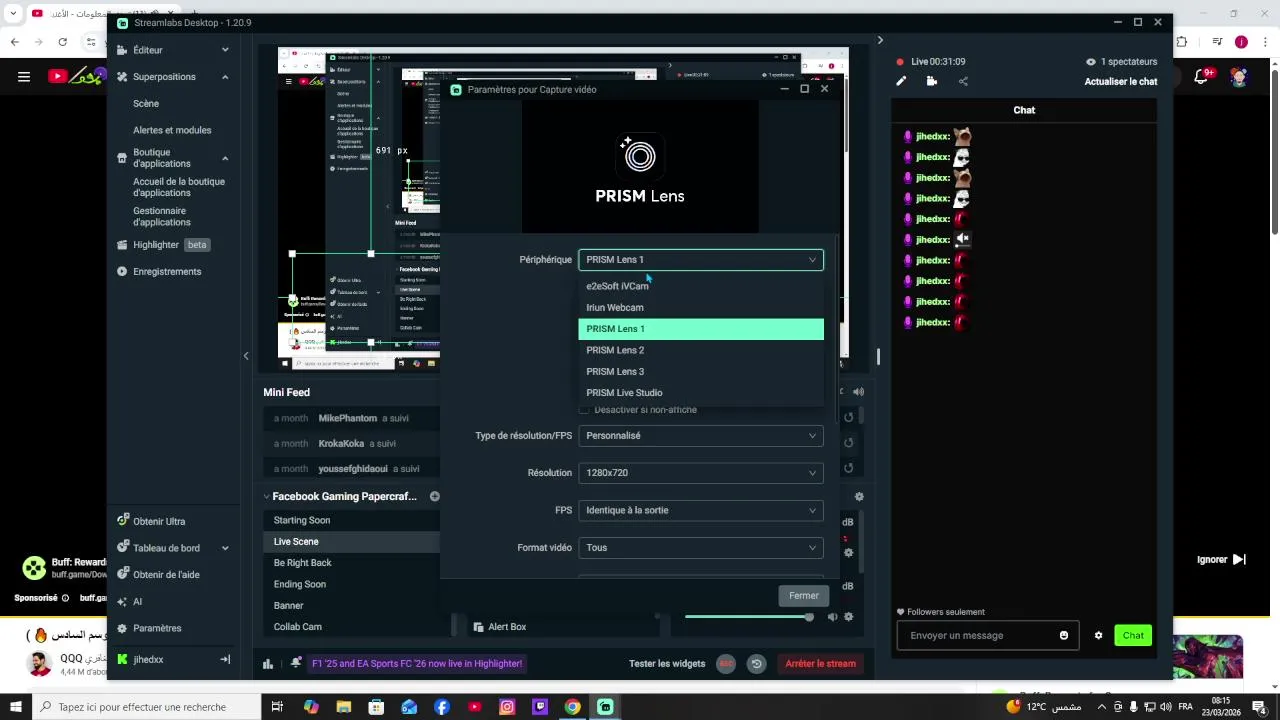Open the AI sparkle item in the sidebar
The height and width of the screenshot is (720, 1280).
pyautogui.click(x=129, y=602)
